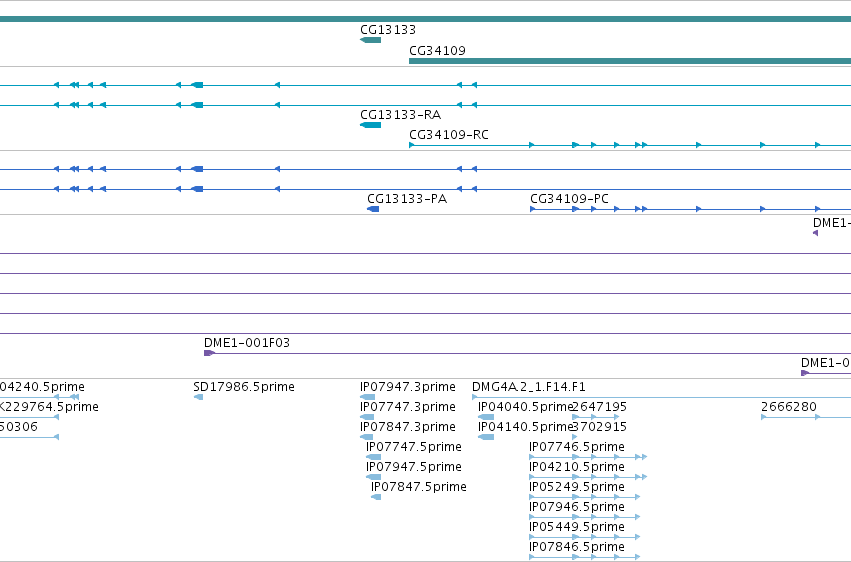Click the CG13133-PA coding glyph
Image resolution: width=851 pixels, height=562 pixels.
(x=373, y=209)
